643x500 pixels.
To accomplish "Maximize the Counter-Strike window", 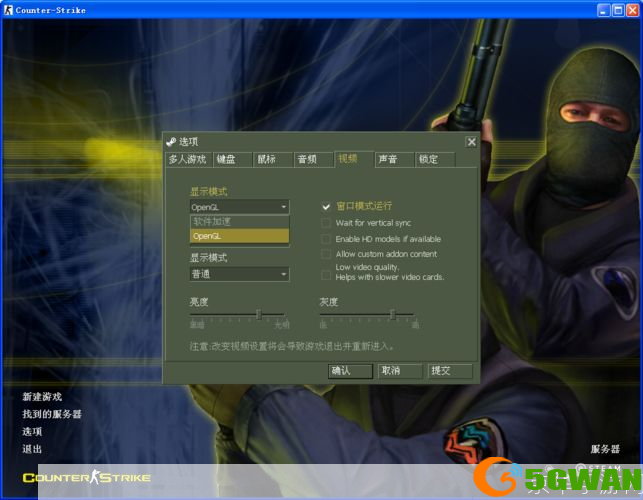I will coord(618,10).
